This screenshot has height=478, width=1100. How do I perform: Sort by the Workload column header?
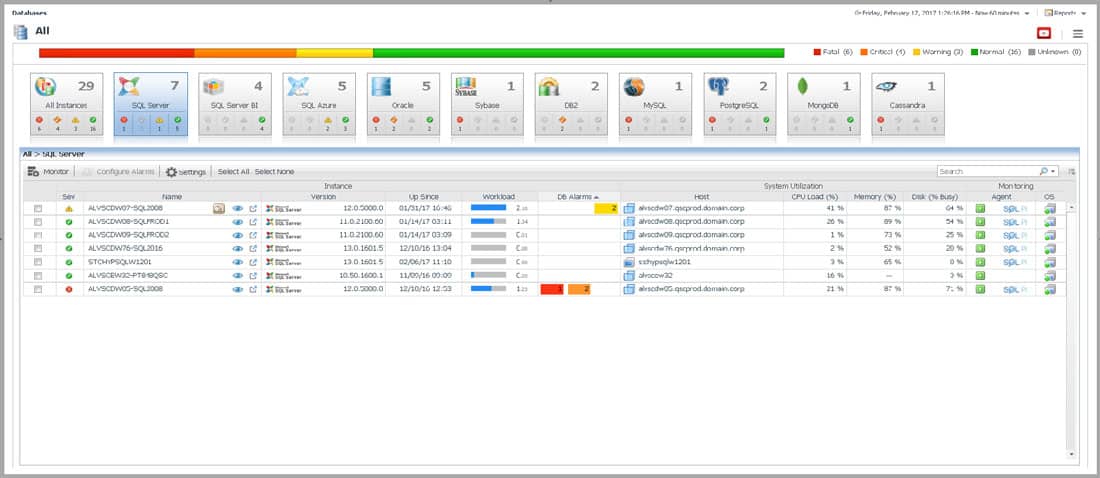click(499, 197)
